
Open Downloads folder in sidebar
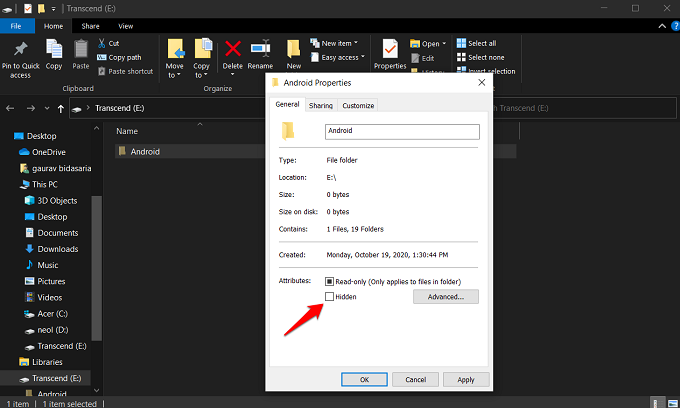[52, 249]
